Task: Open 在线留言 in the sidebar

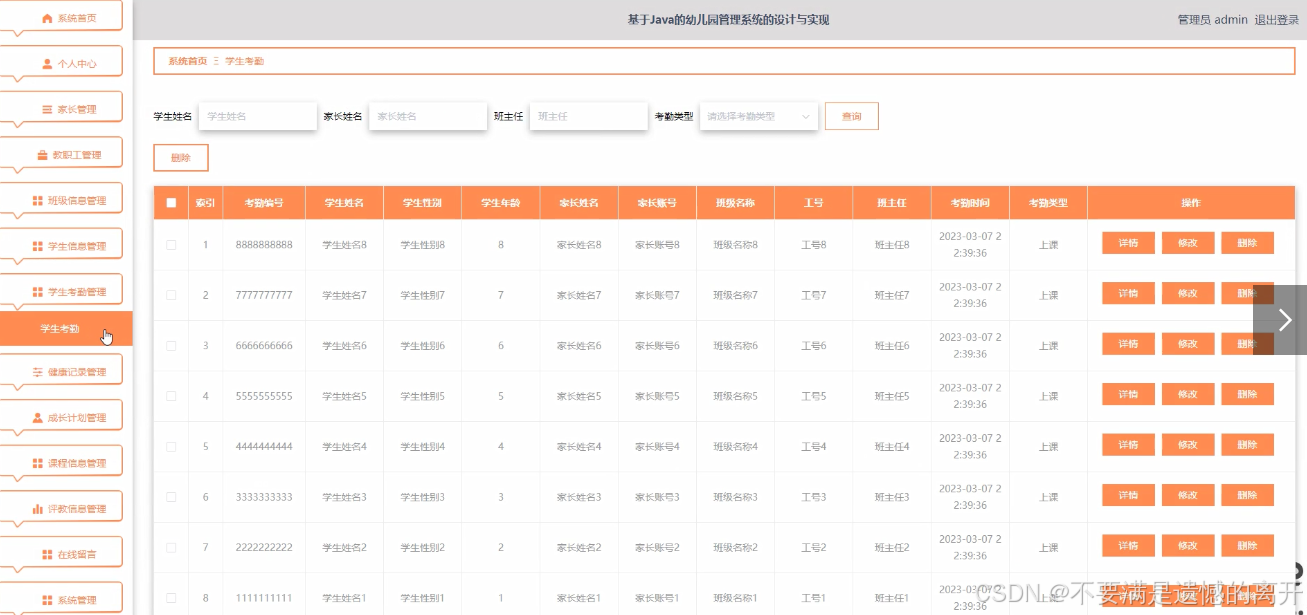Action: [62, 555]
